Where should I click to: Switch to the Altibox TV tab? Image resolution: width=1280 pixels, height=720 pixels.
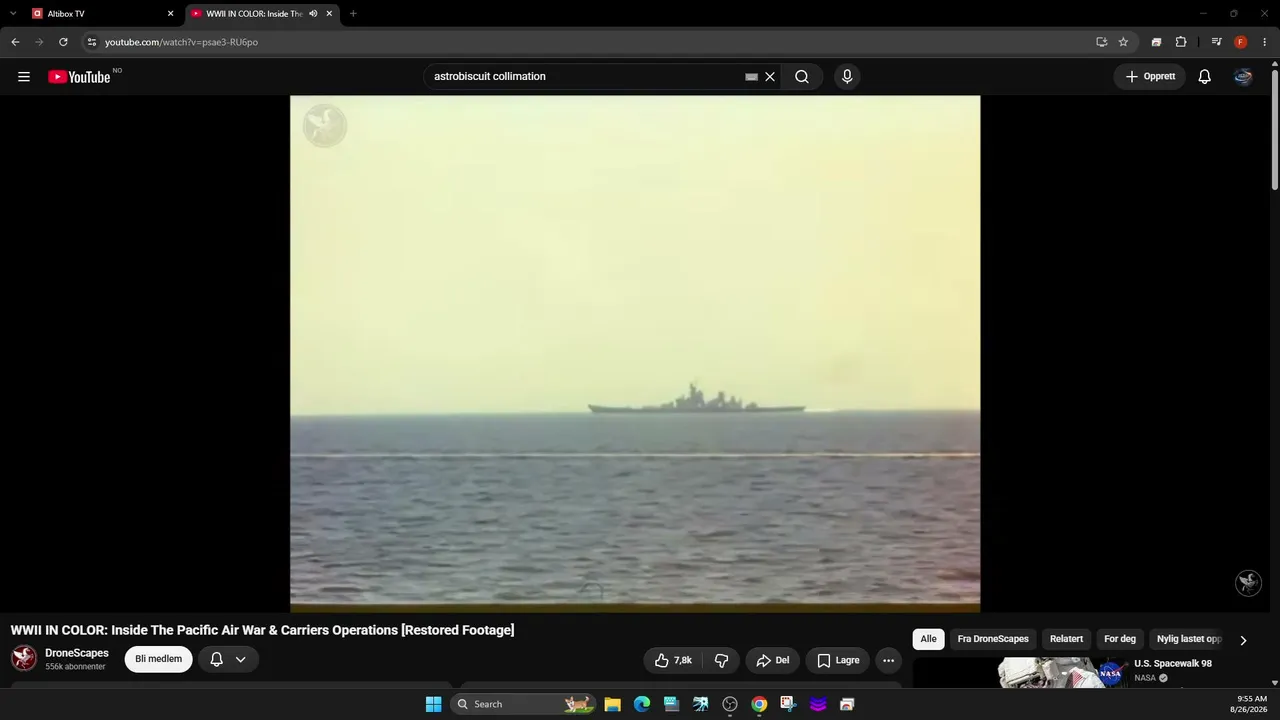104,14
